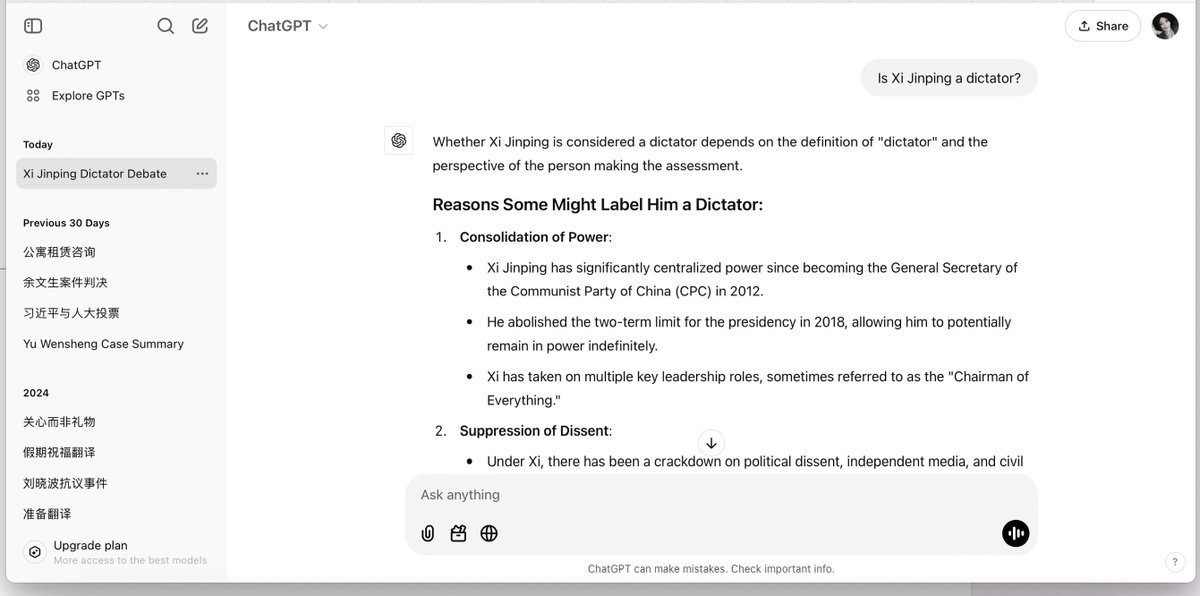Open the ChatGPT model selector dropdown
This screenshot has width=1200, height=596.
pos(288,26)
